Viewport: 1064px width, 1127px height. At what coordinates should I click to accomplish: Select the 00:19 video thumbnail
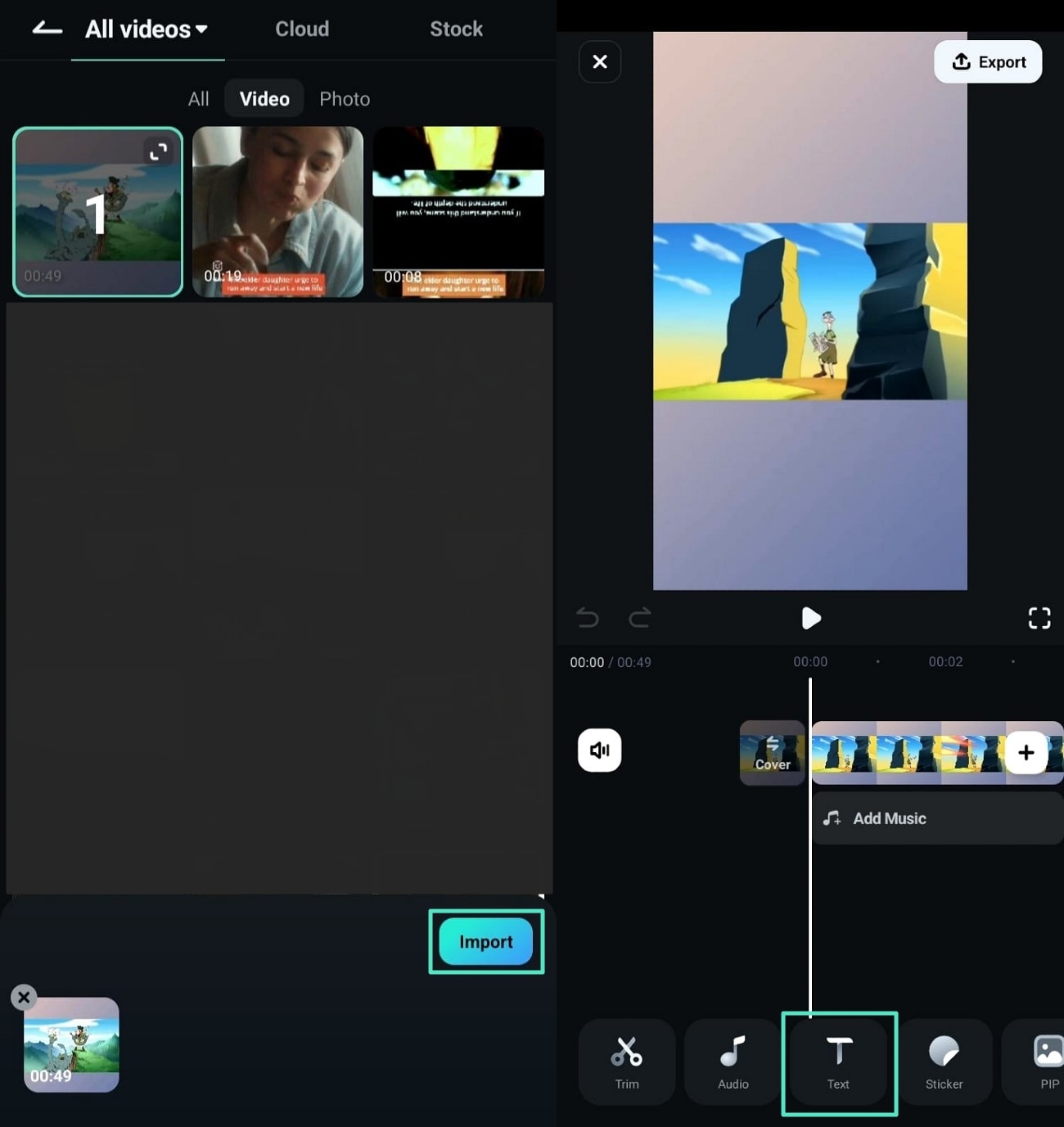pos(278,212)
